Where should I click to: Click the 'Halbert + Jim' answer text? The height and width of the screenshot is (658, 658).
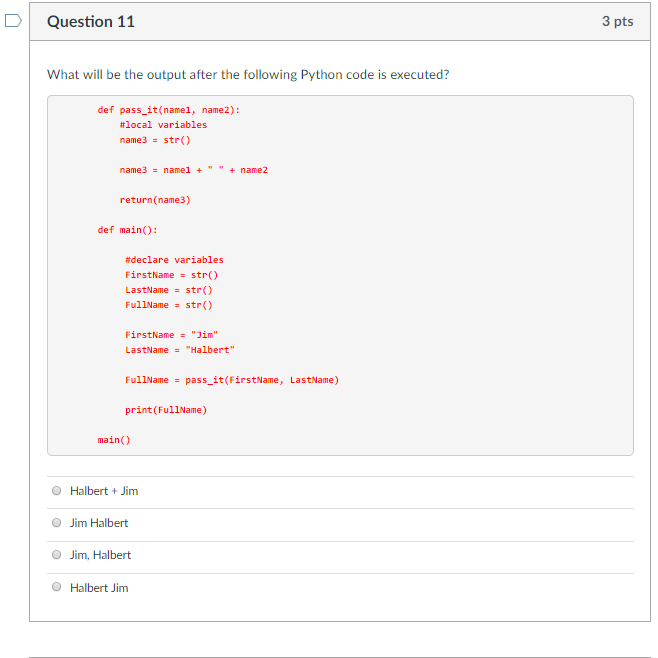104,491
